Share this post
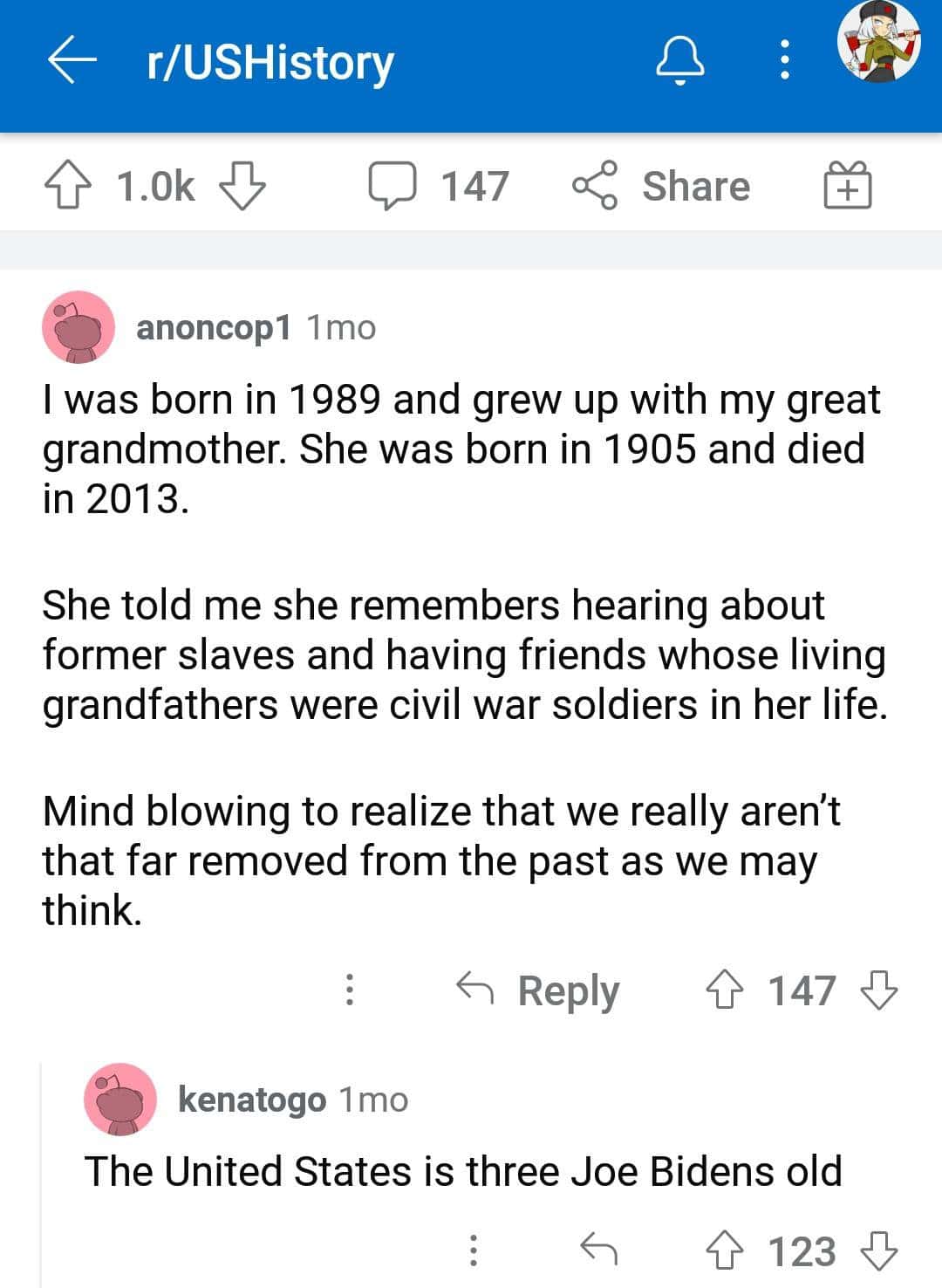The image size is (942, 1288). [x=661, y=187]
